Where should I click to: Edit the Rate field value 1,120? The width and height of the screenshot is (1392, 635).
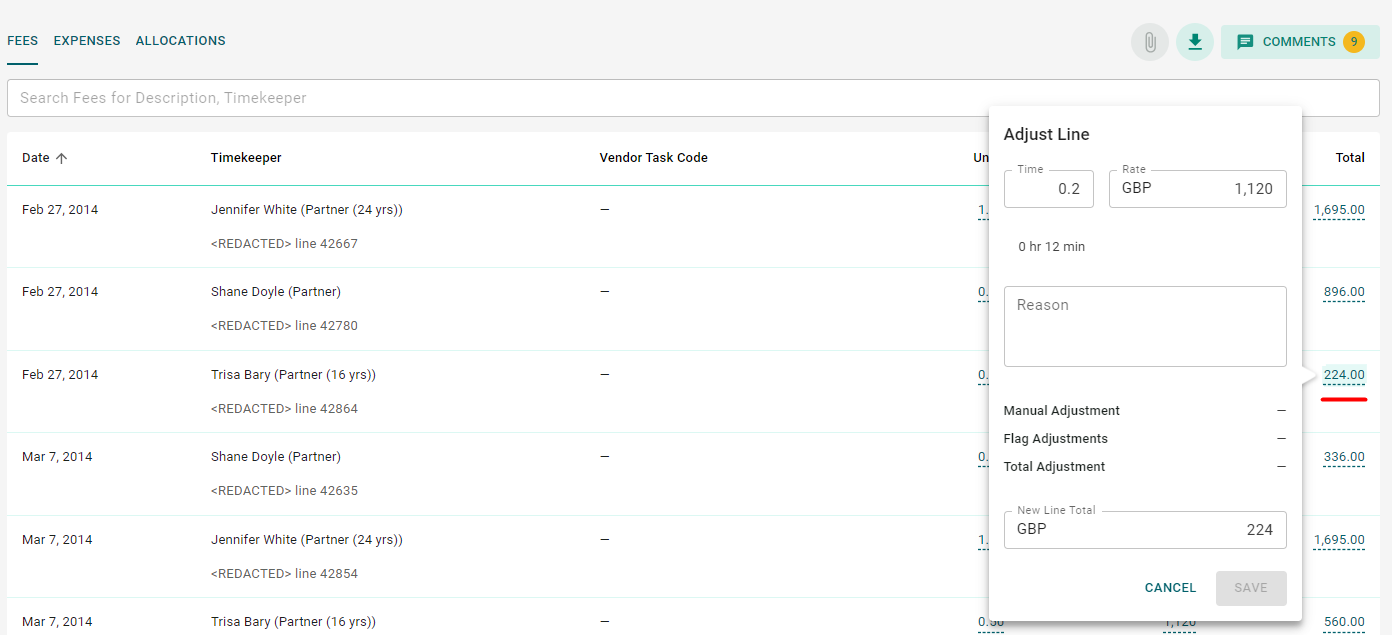(x=1198, y=189)
